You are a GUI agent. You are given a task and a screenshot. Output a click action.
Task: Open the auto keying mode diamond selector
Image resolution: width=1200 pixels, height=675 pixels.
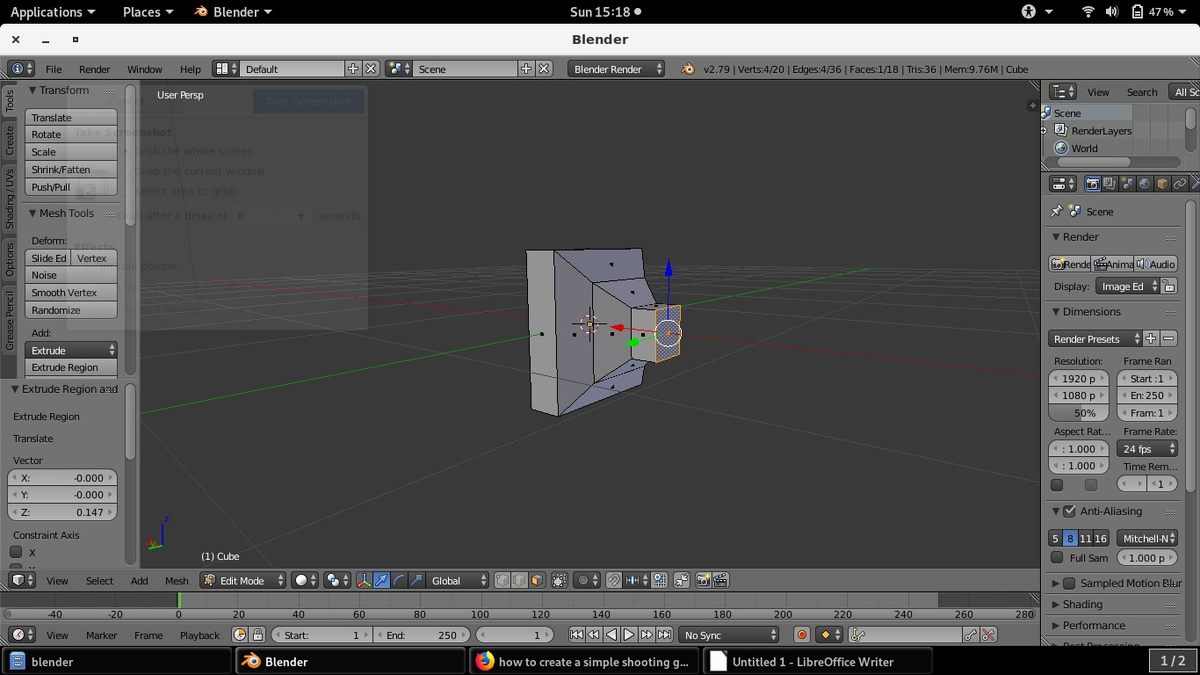(830, 635)
